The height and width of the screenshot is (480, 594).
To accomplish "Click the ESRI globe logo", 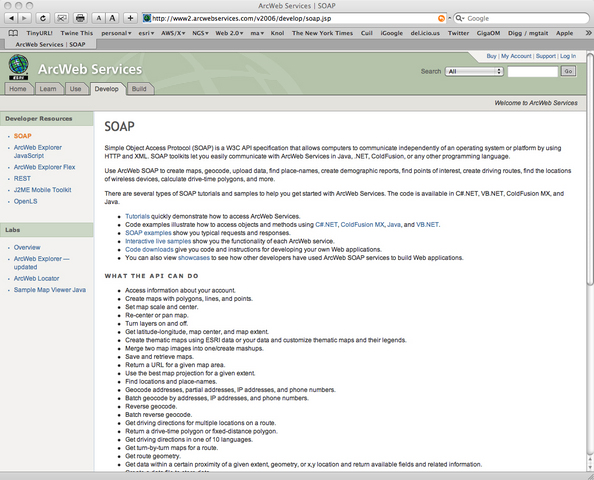I will 18,67.
